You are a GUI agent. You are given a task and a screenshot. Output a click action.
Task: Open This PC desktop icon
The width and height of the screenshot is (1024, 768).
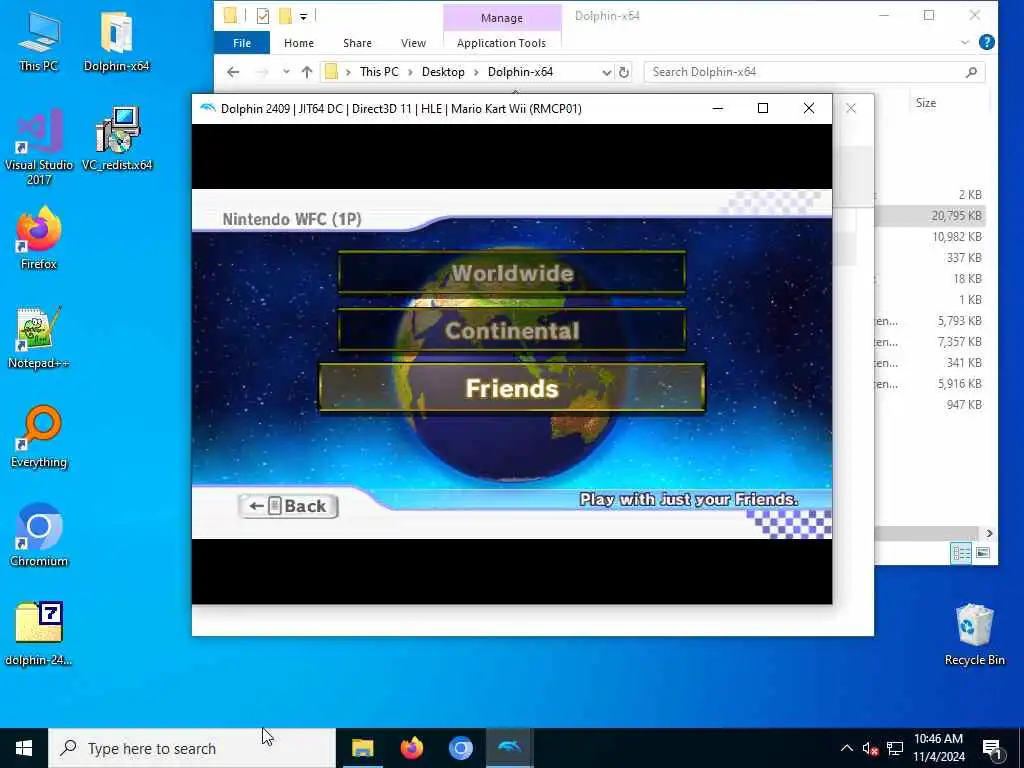pos(39,40)
